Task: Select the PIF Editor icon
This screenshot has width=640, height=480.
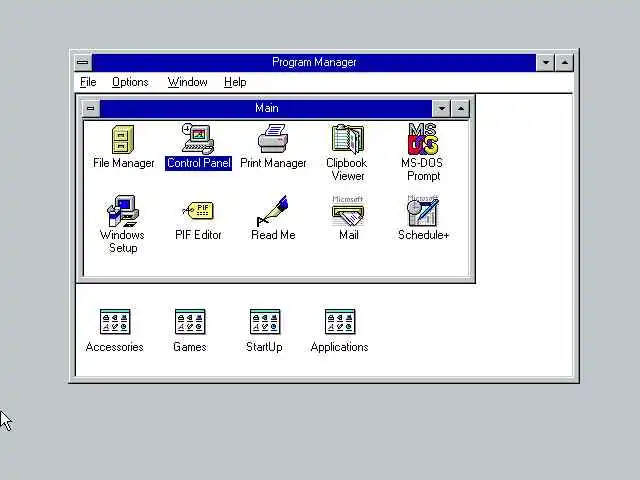Action: pyautogui.click(x=198, y=211)
